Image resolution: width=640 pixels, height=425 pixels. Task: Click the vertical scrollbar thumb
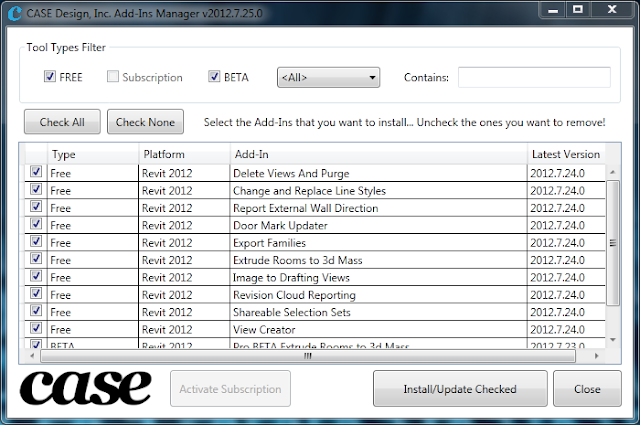click(612, 243)
